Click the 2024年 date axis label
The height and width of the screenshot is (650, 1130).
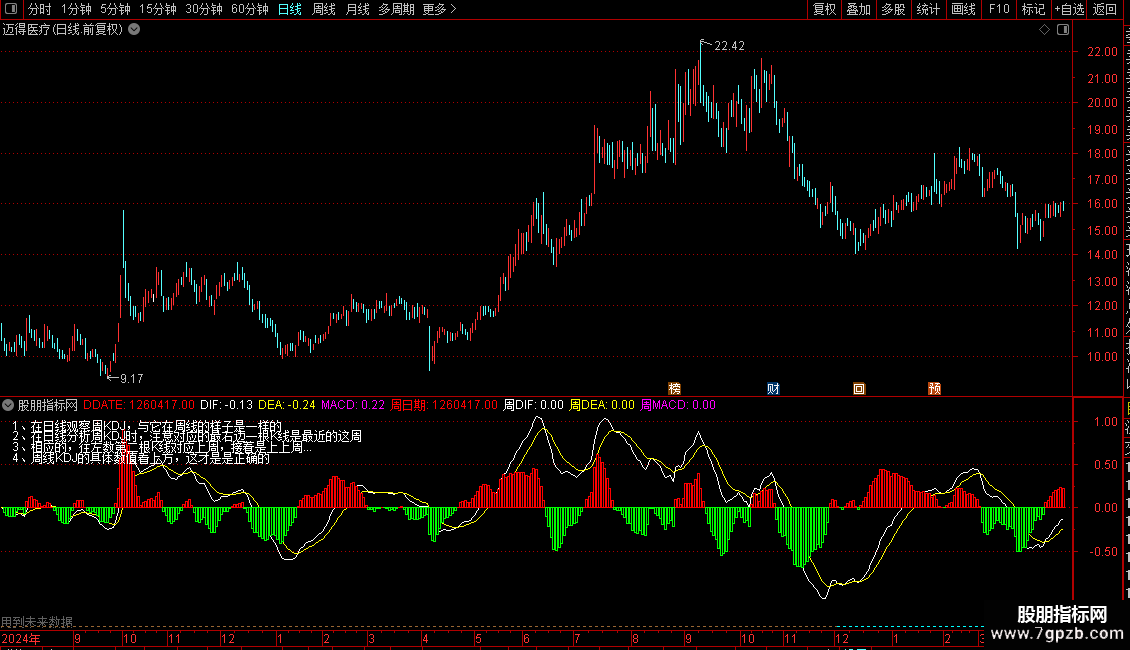point(21,638)
